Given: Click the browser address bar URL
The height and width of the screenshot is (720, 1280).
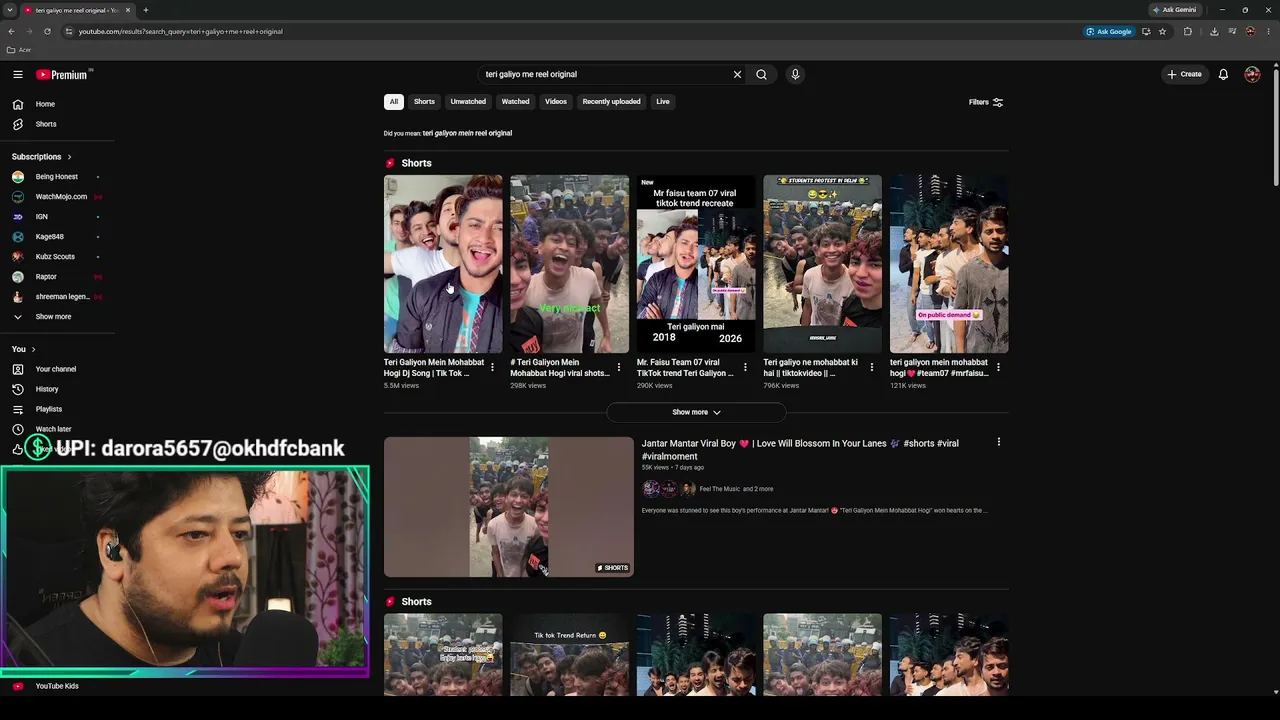Looking at the screenshot, I should click(x=181, y=31).
